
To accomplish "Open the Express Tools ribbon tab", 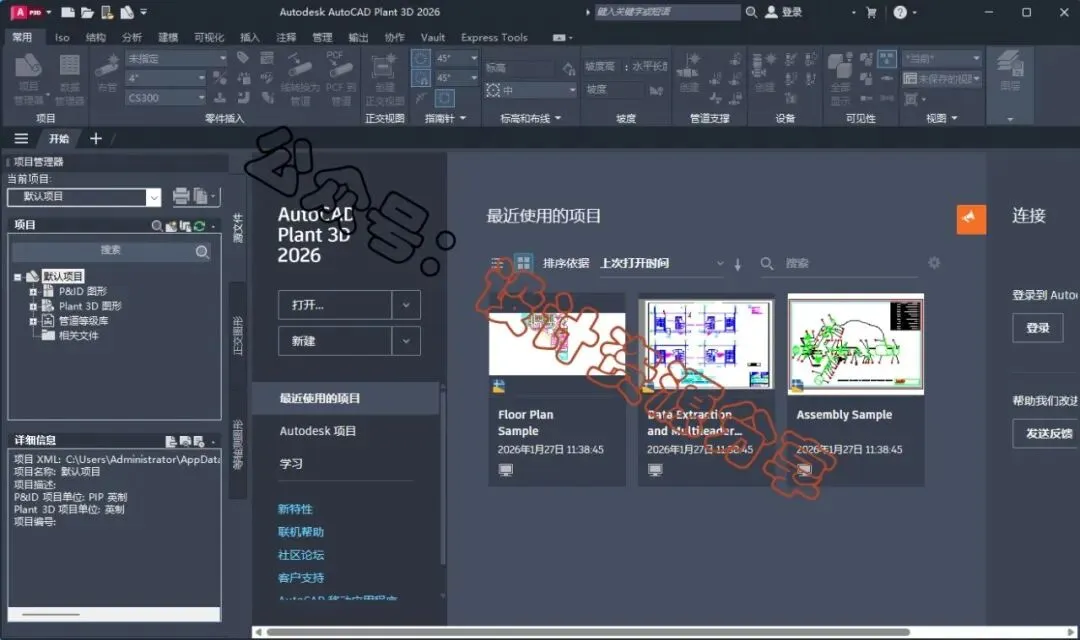I will coord(494,37).
